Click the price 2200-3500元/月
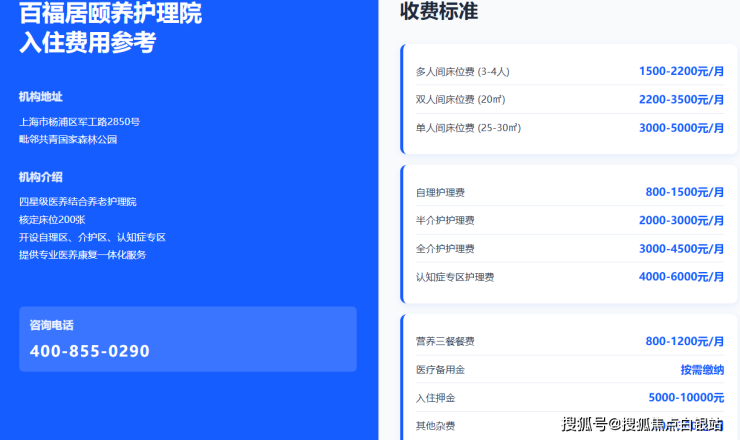The width and height of the screenshot is (740, 440). coord(681,100)
